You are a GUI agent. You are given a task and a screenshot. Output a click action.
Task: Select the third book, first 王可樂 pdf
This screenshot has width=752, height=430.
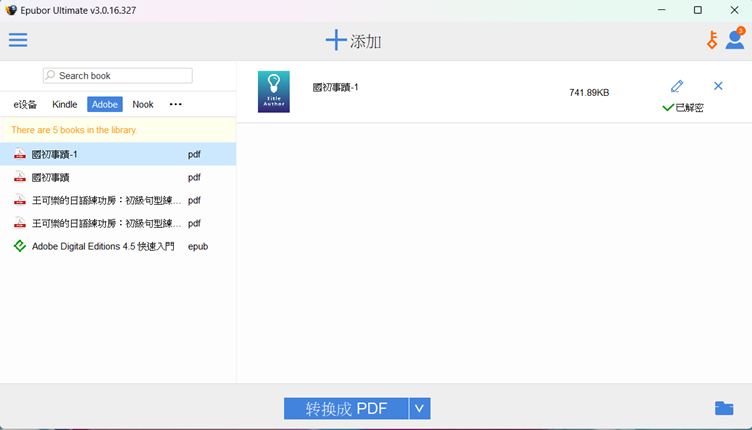[118, 200]
